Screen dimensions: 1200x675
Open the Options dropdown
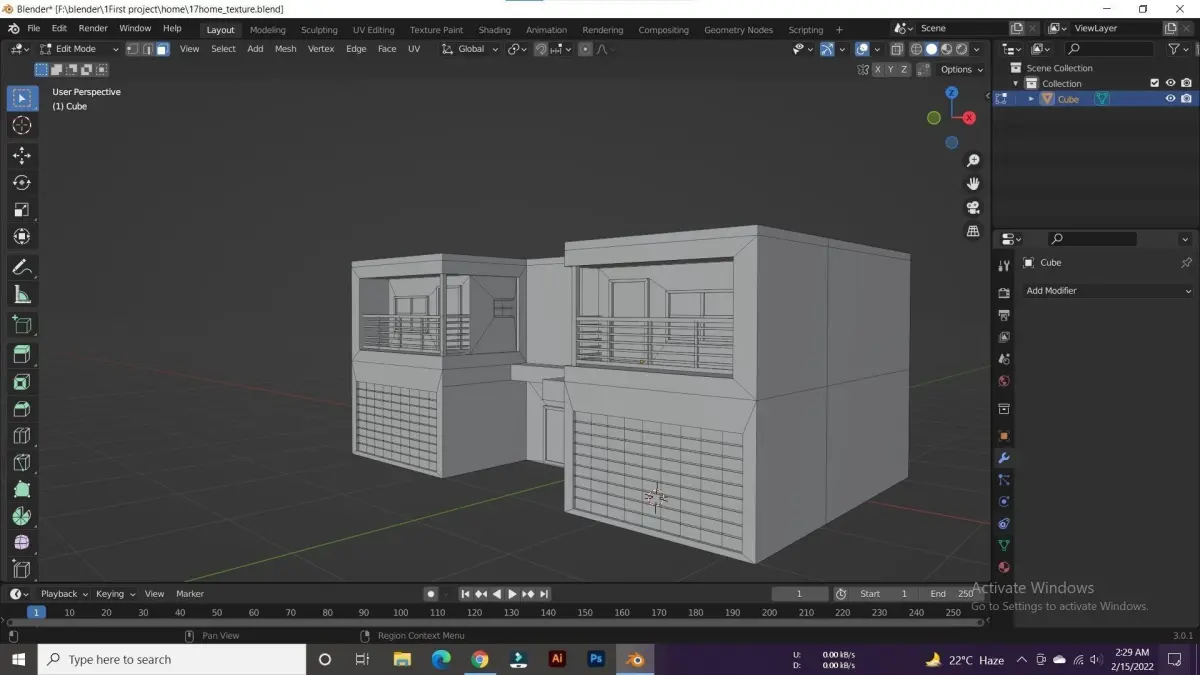[961, 70]
